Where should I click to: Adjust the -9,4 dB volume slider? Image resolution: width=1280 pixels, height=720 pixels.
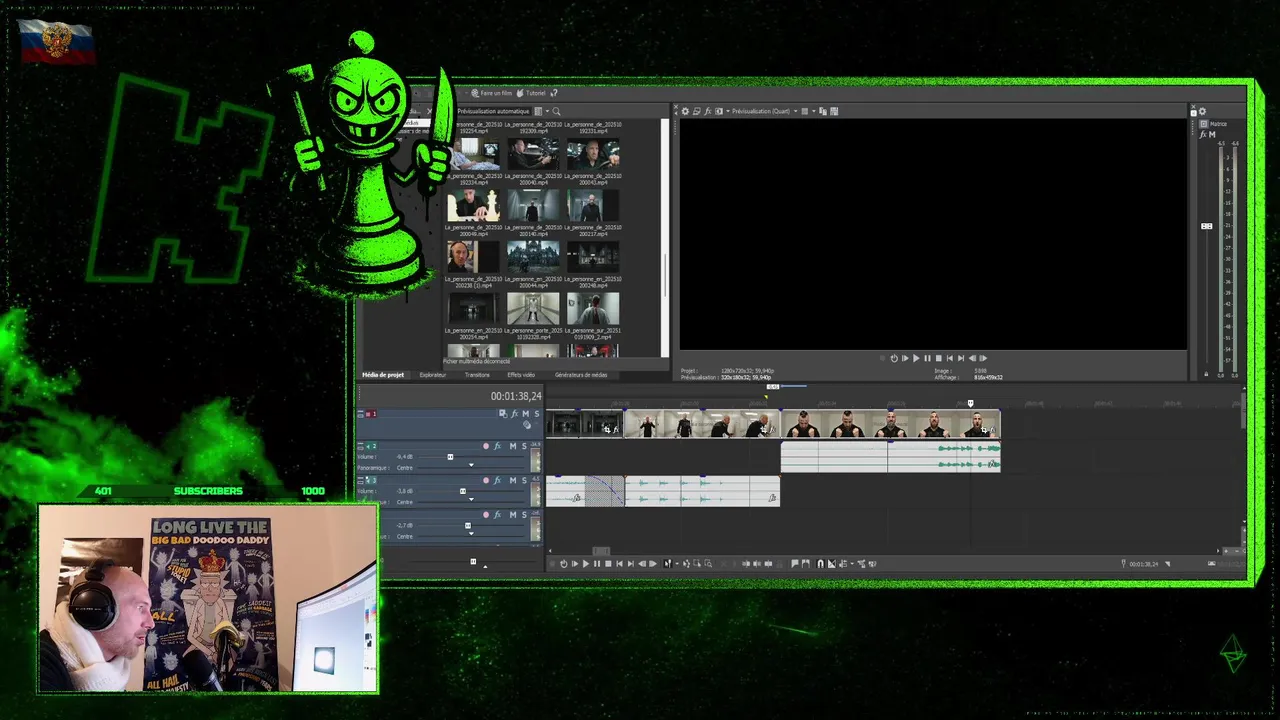click(450, 457)
